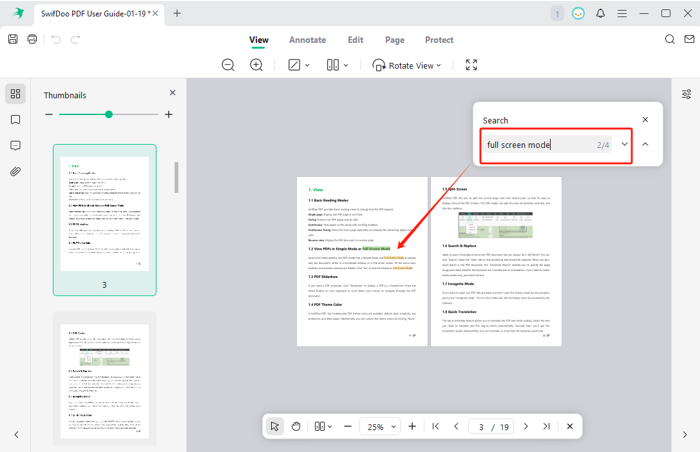Click the user avatar icon
700x452 pixels.
coord(578,13)
